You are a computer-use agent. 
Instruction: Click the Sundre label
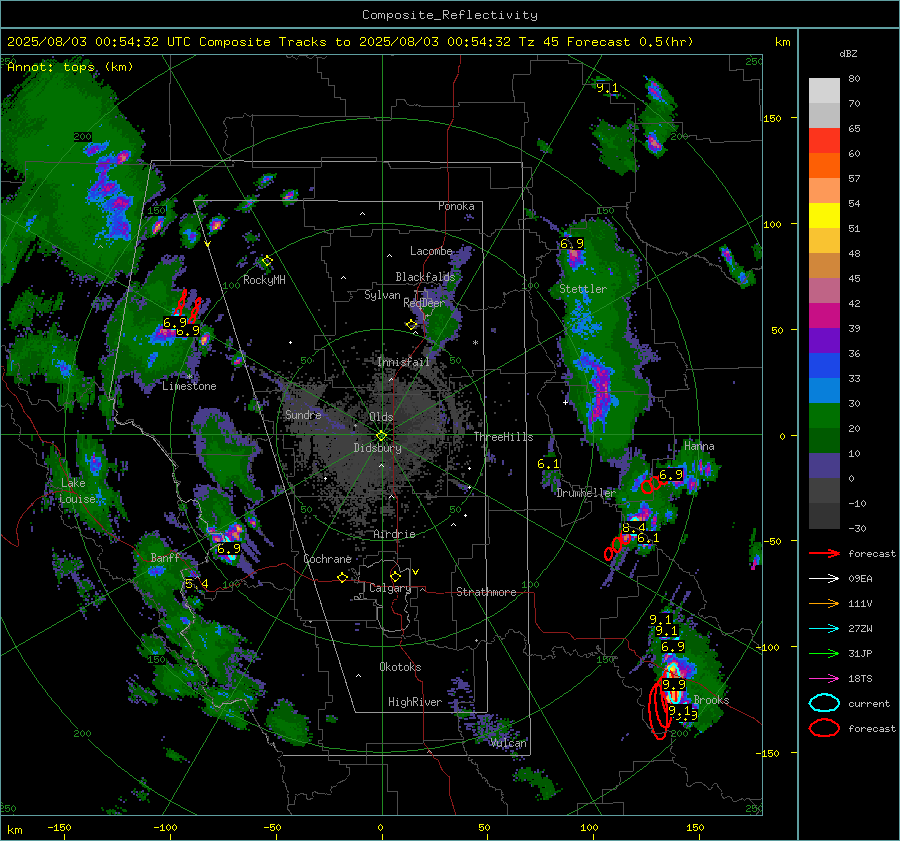tap(303, 415)
